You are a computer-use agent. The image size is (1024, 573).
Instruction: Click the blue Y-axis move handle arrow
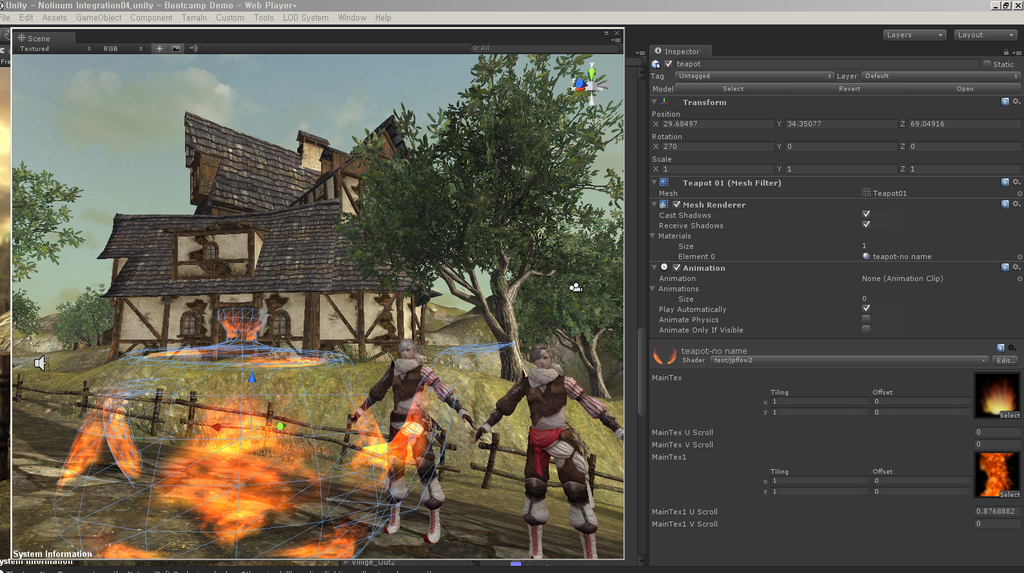(252, 377)
